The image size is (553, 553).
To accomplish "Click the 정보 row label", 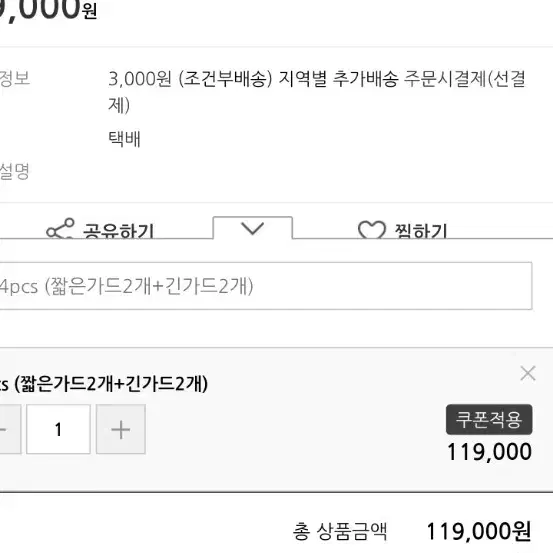I will (x=15, y=78).
